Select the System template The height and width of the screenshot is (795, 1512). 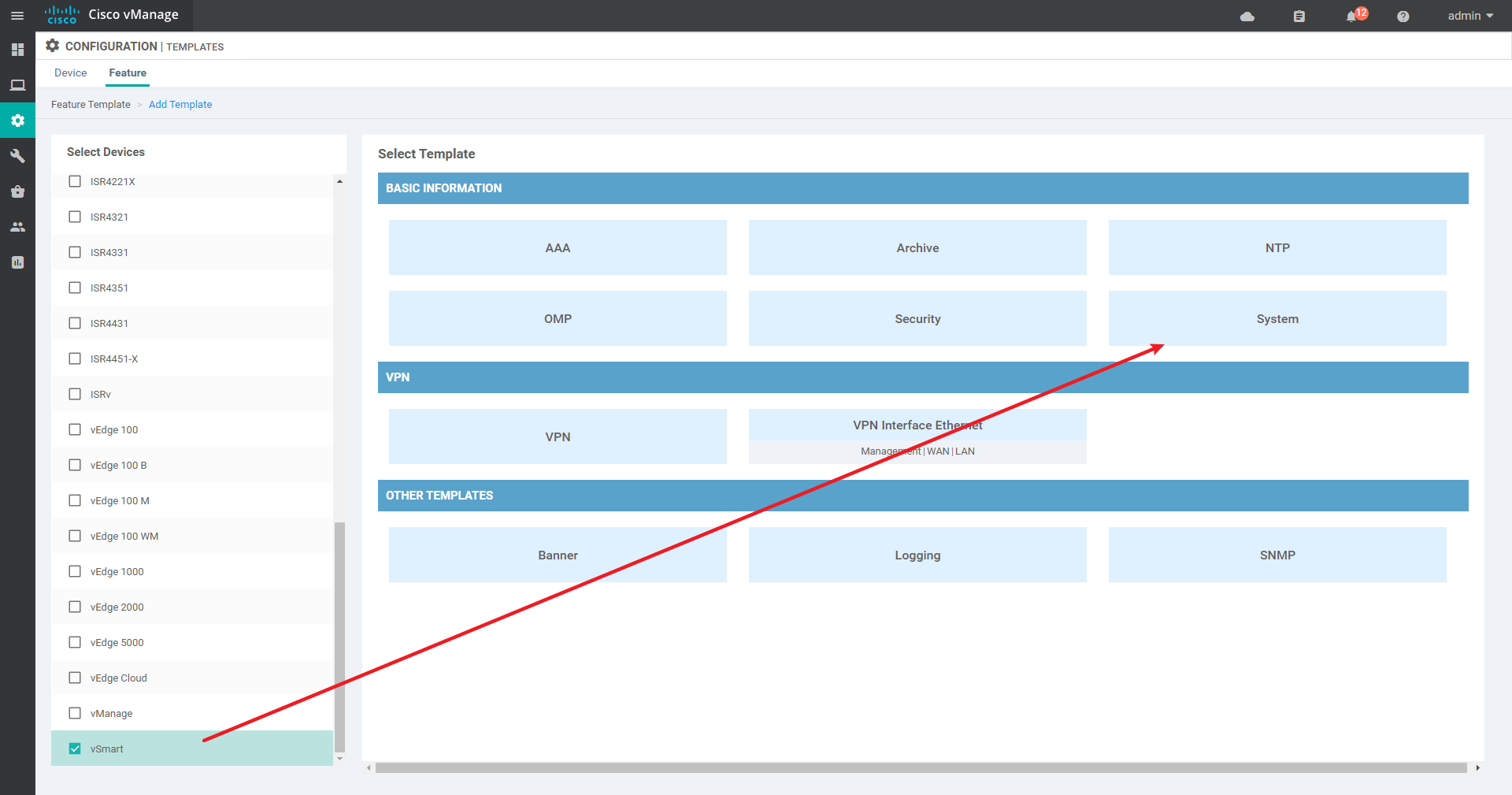click(x=1277, y=318)
